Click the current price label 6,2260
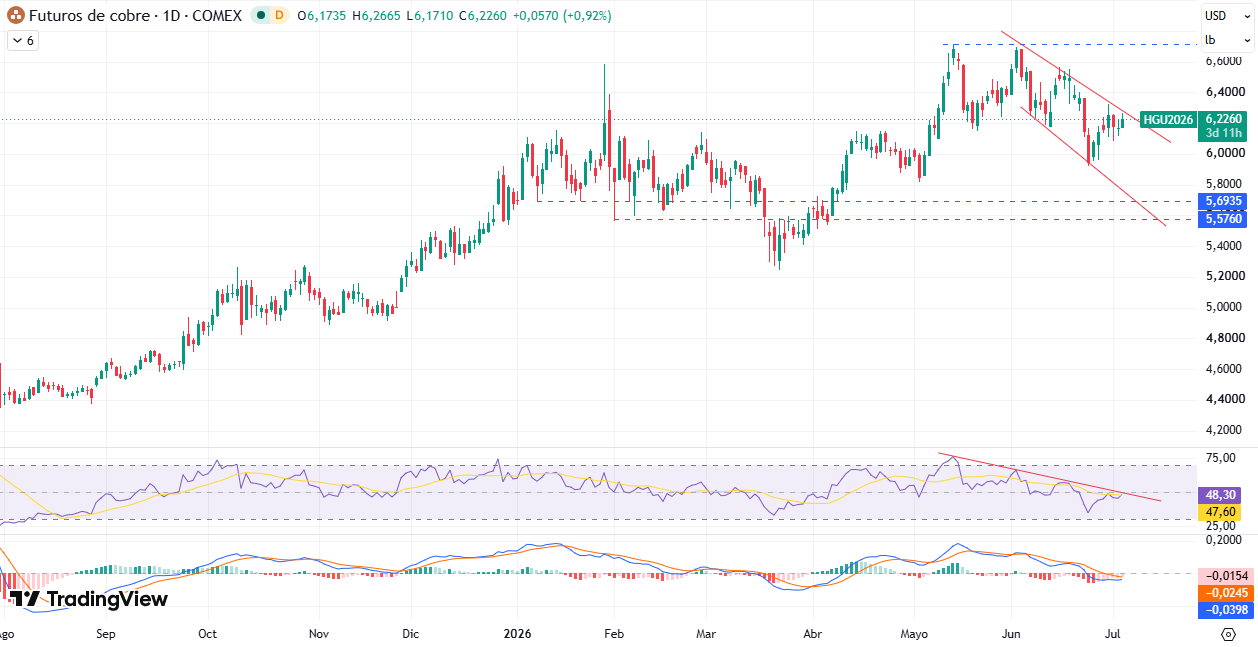This screenshot has width=1258, height=647. pos(1224,118)
